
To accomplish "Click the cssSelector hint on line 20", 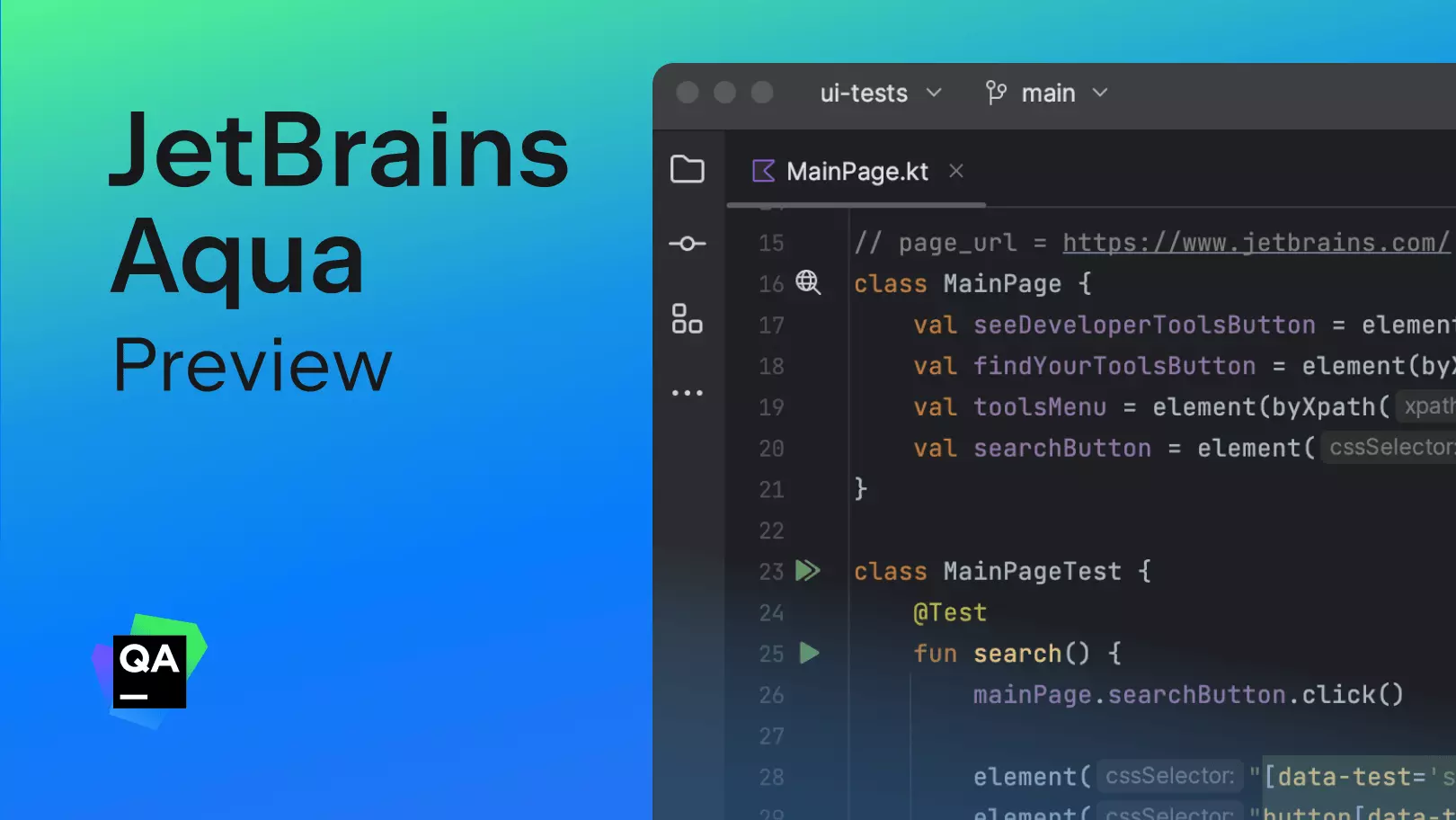I will point(1389,447).
